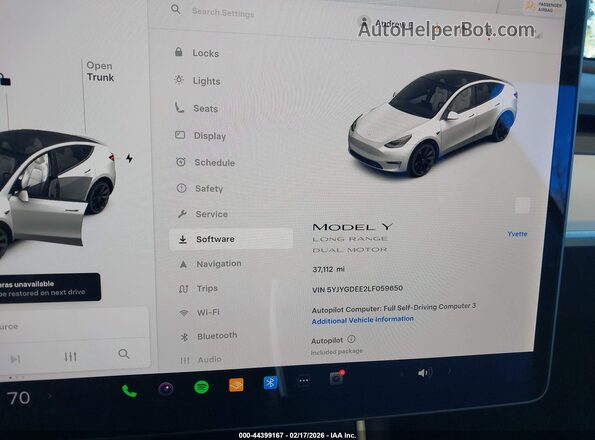Increase temperature with arrow beside 70
This screenshot has width=595, height=440.
[50, 396]
